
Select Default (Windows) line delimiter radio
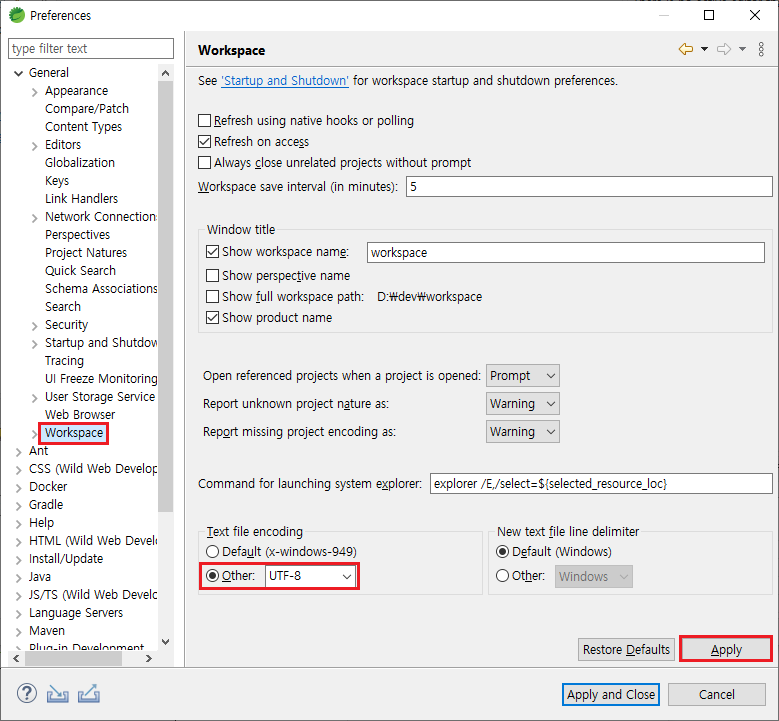tap(502, 552)
